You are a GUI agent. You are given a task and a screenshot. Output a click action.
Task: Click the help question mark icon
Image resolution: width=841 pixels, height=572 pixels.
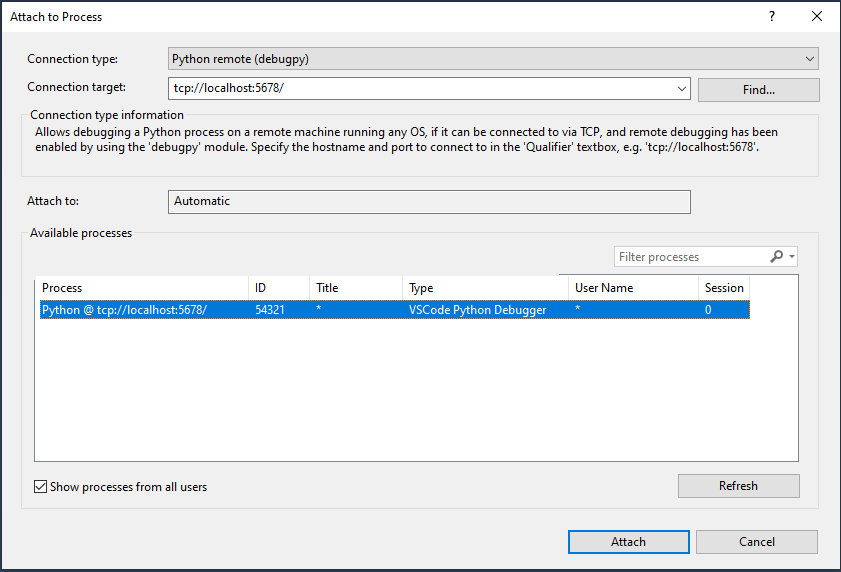pyautogui.click(x=772, y=16)
